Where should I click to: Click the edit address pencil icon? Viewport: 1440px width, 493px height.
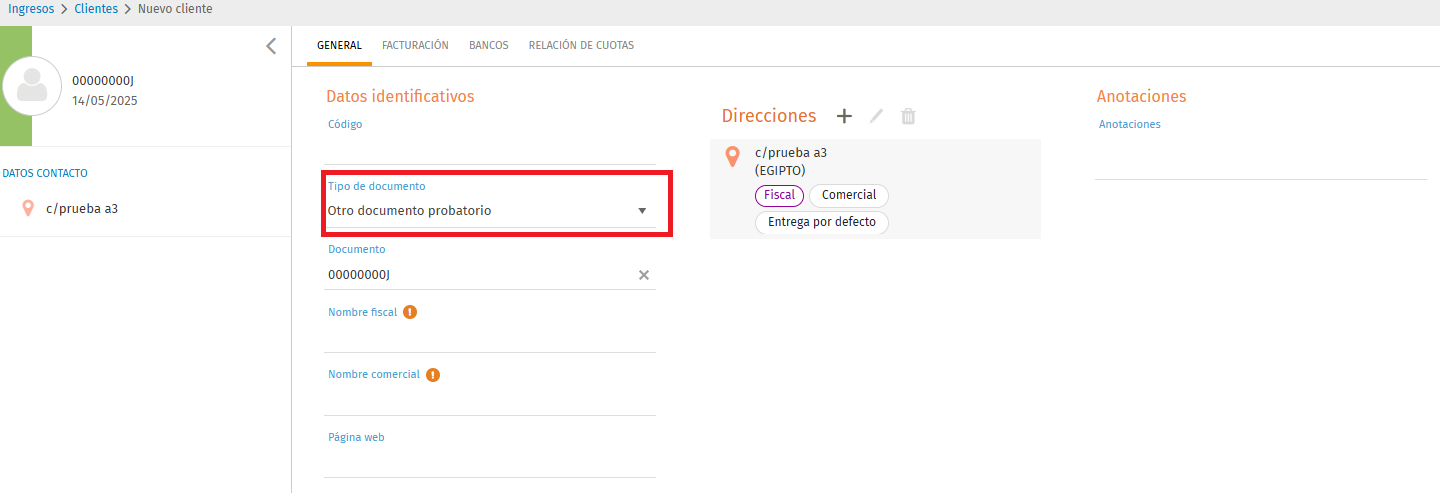pyautogui.click(x=876, y=116)
